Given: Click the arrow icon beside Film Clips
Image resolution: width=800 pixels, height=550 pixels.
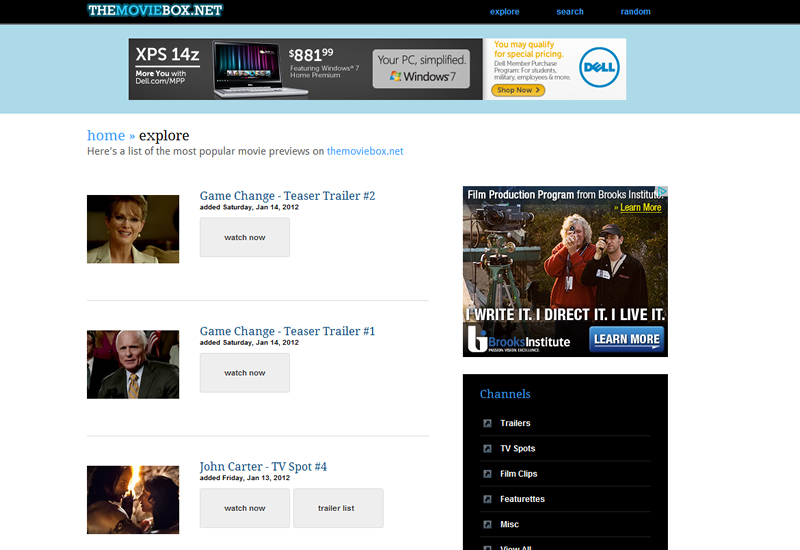Looking at the screenshot, I should [487, 473].
